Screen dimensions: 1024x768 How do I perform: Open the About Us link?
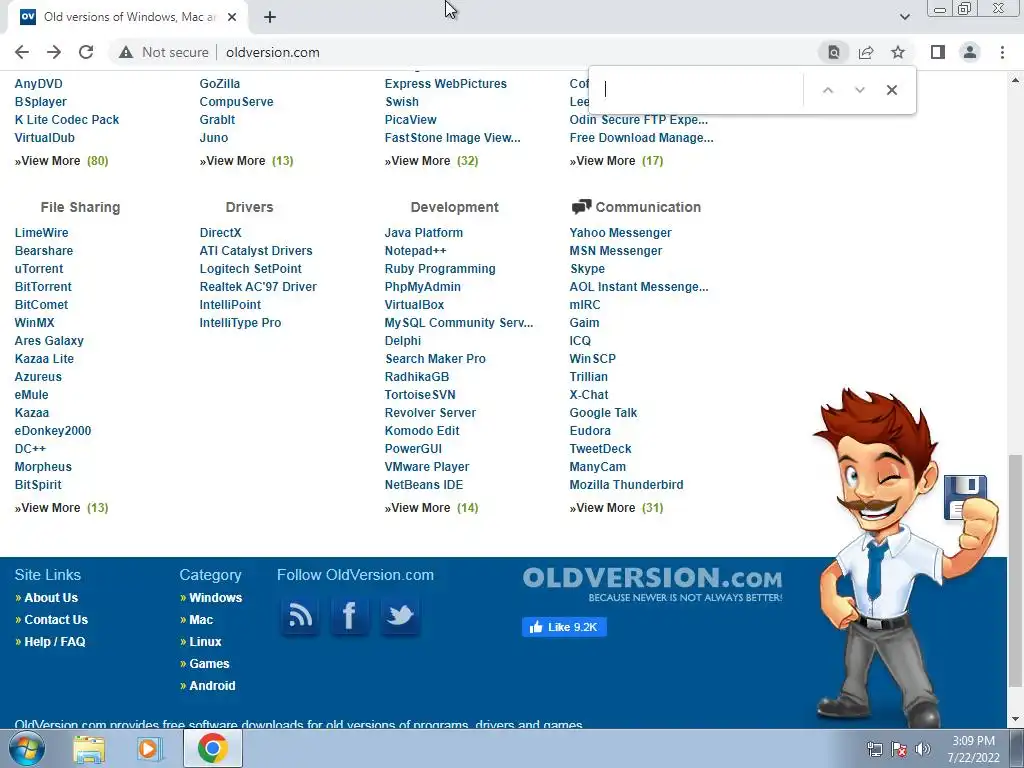51,598
